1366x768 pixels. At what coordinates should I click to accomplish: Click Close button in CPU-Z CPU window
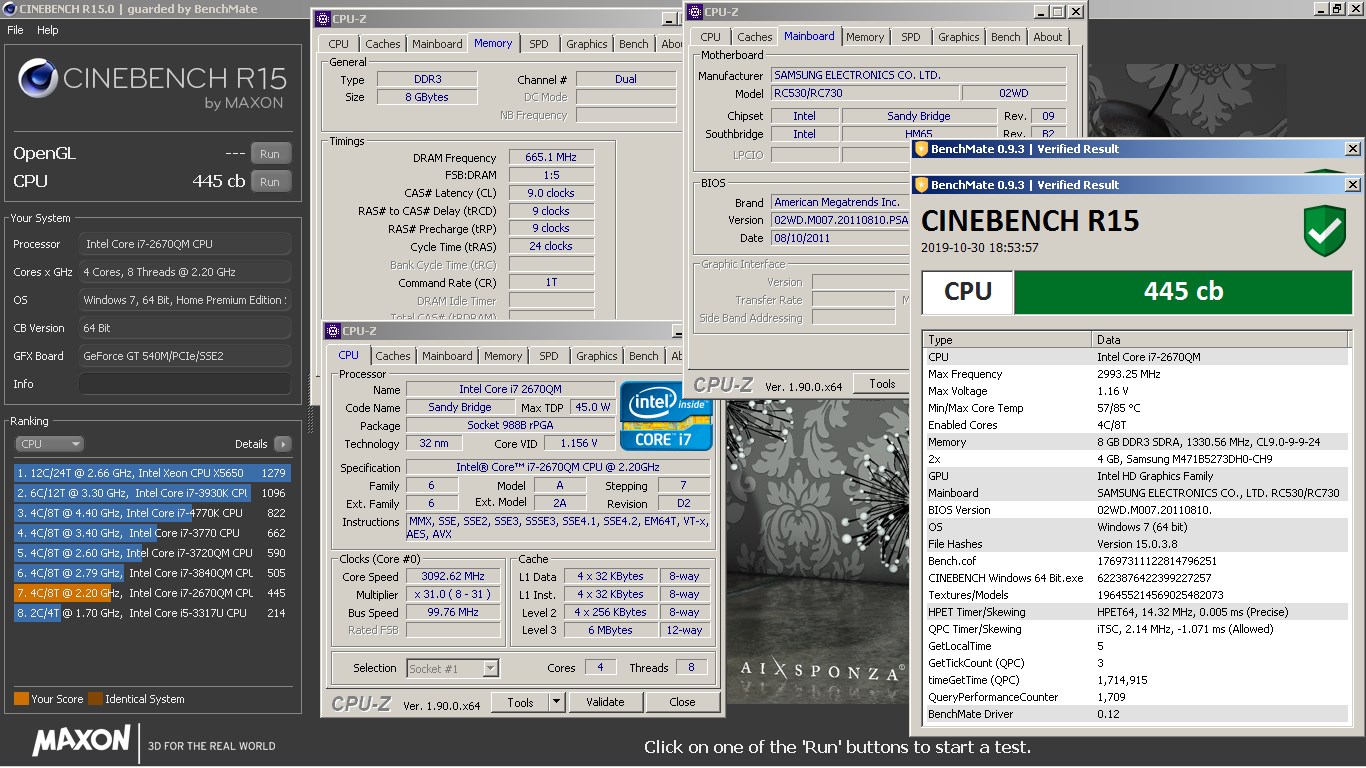(682, 702)
